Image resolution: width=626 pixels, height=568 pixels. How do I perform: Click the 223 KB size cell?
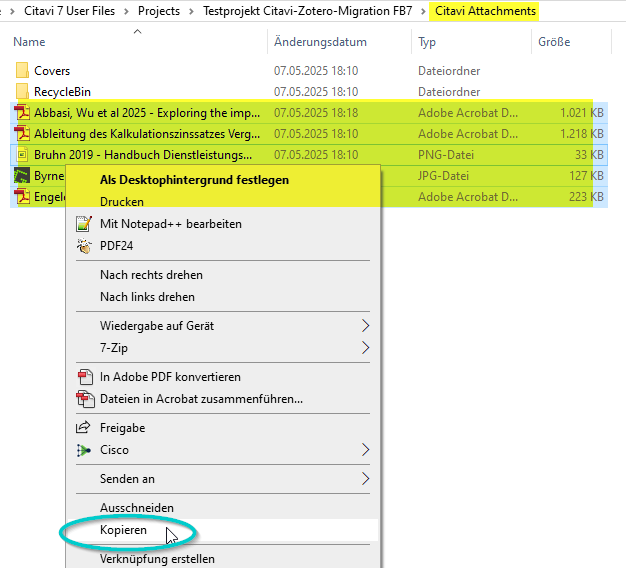586,197
